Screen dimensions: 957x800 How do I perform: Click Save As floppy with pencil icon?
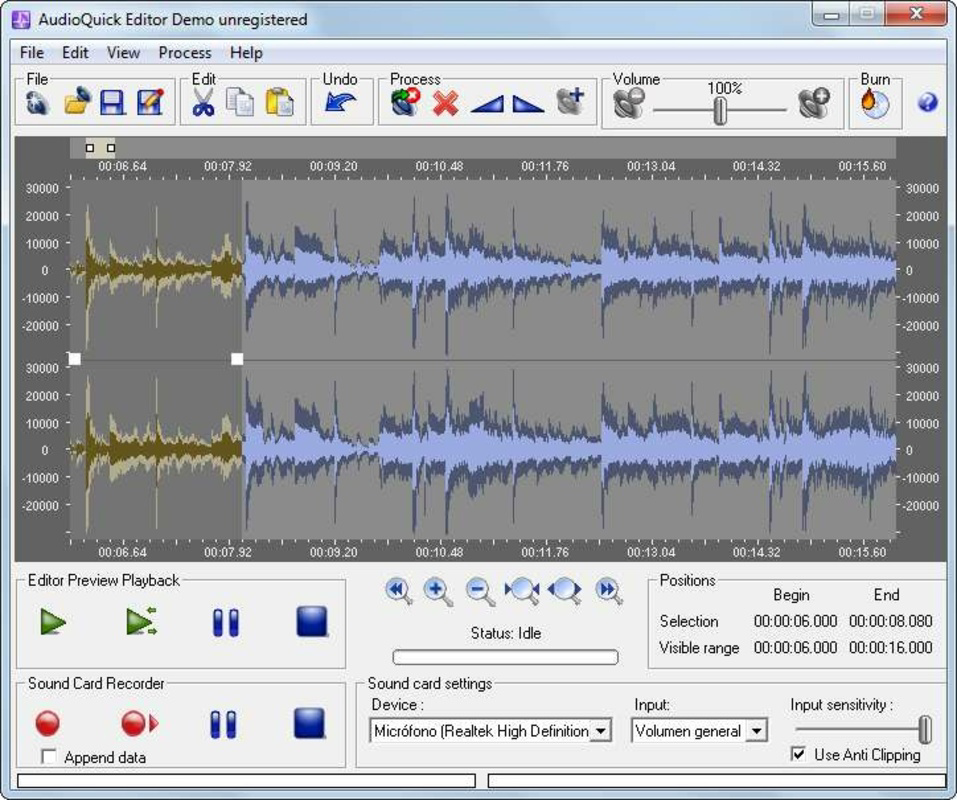[x=150, y=103]
